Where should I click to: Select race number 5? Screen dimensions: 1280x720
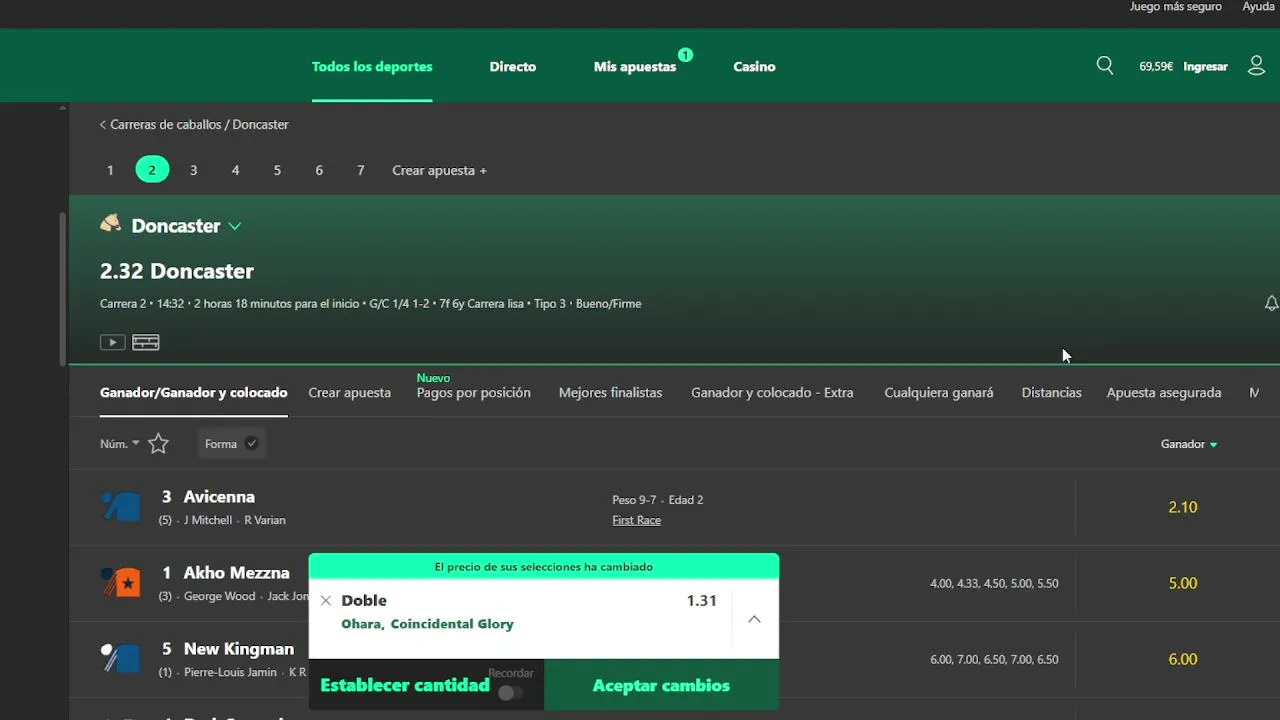click(x=277, y=170)
